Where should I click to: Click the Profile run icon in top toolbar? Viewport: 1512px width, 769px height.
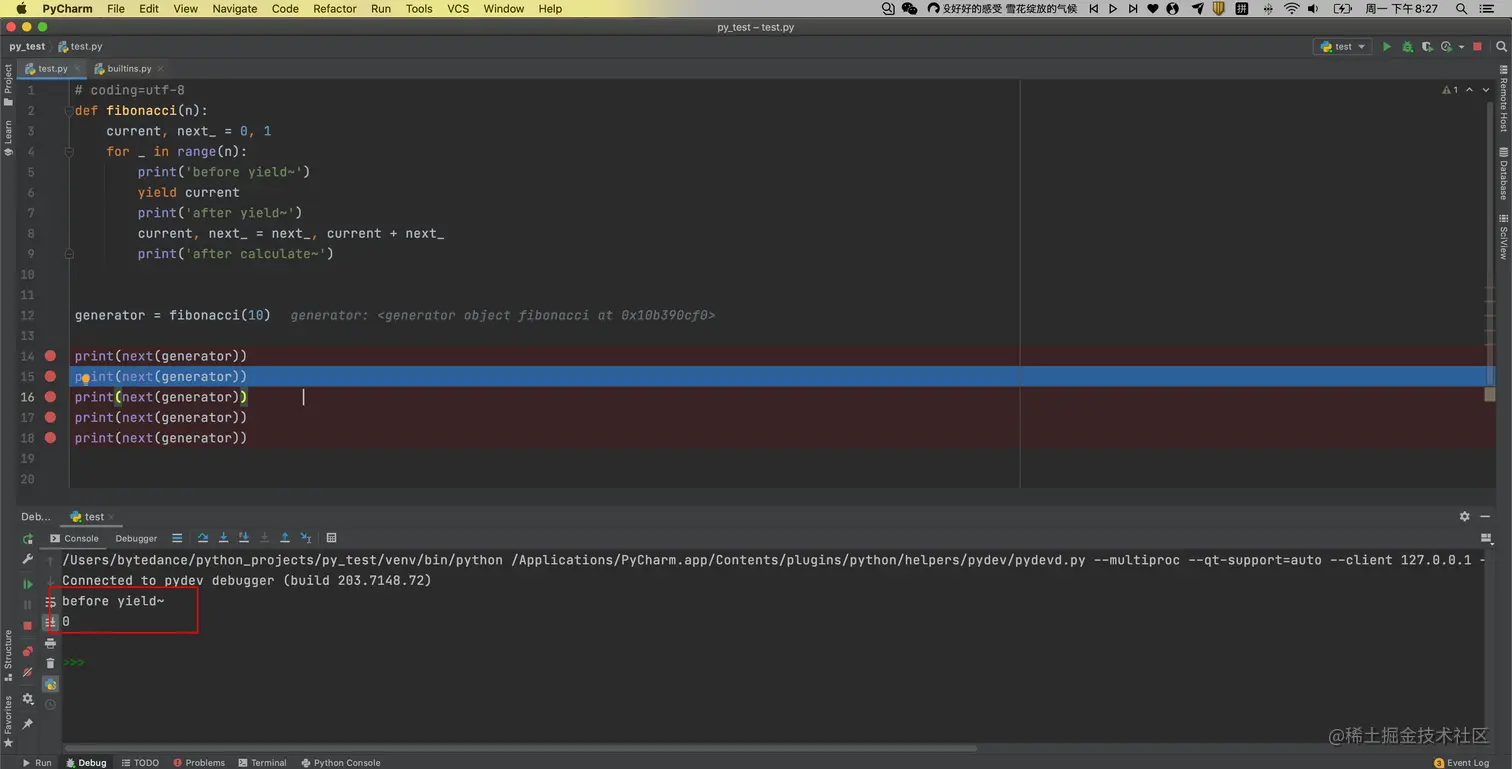point(1448,47)
